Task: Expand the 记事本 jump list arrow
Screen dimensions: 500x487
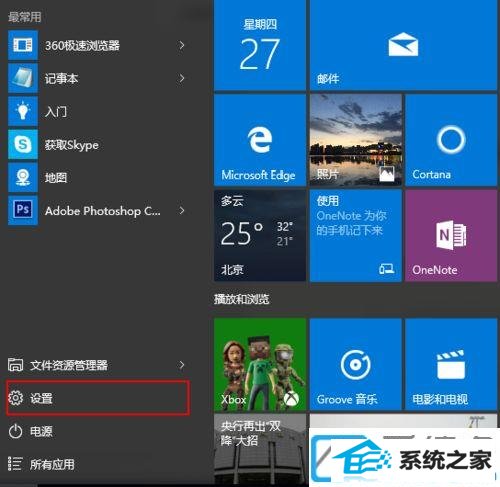Action: [x=182, y=78]
